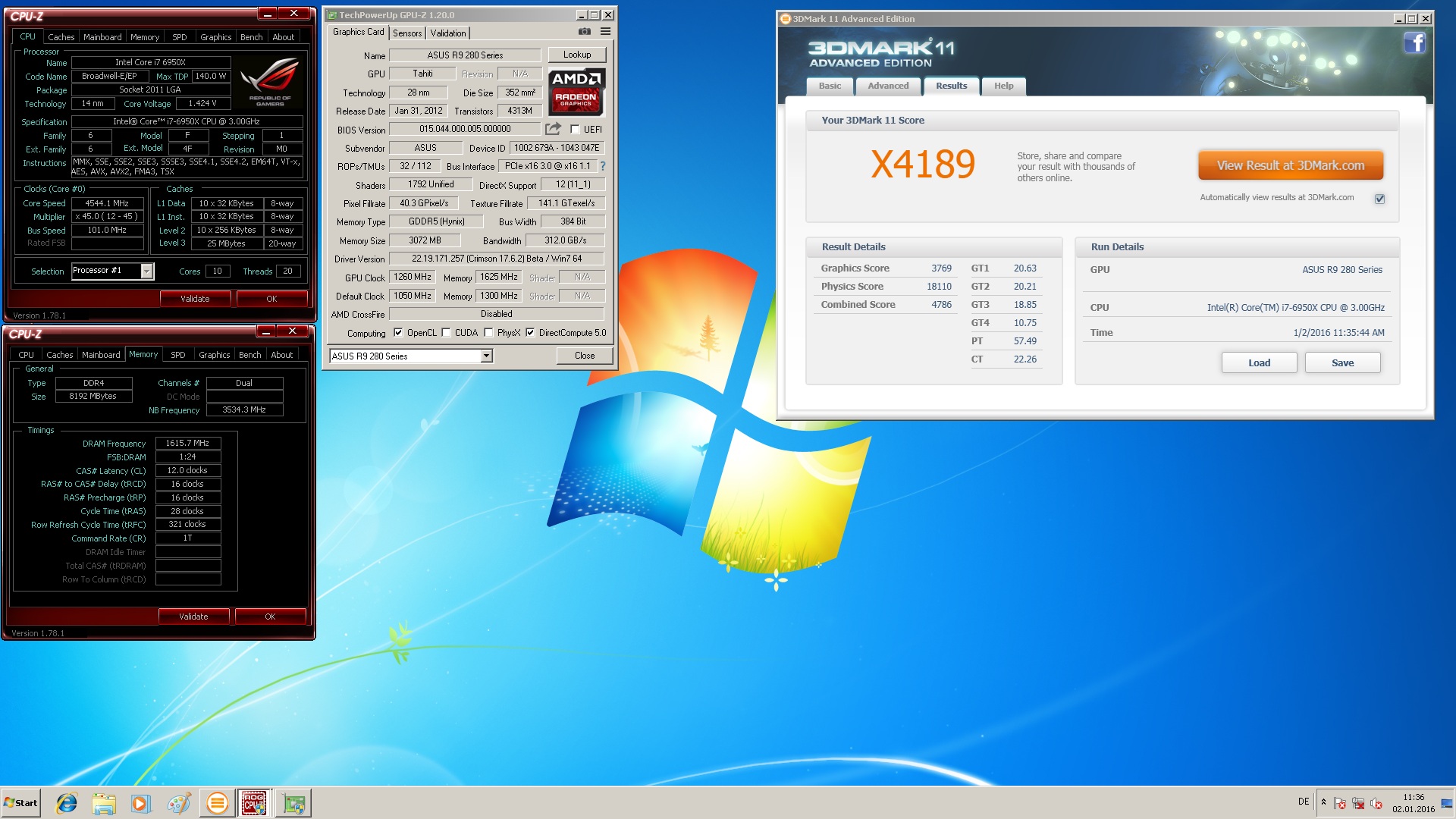Click the ROG Republic of Gamers logo
1456x819 pixels.
pyautogui.click(x=269, y=83)
